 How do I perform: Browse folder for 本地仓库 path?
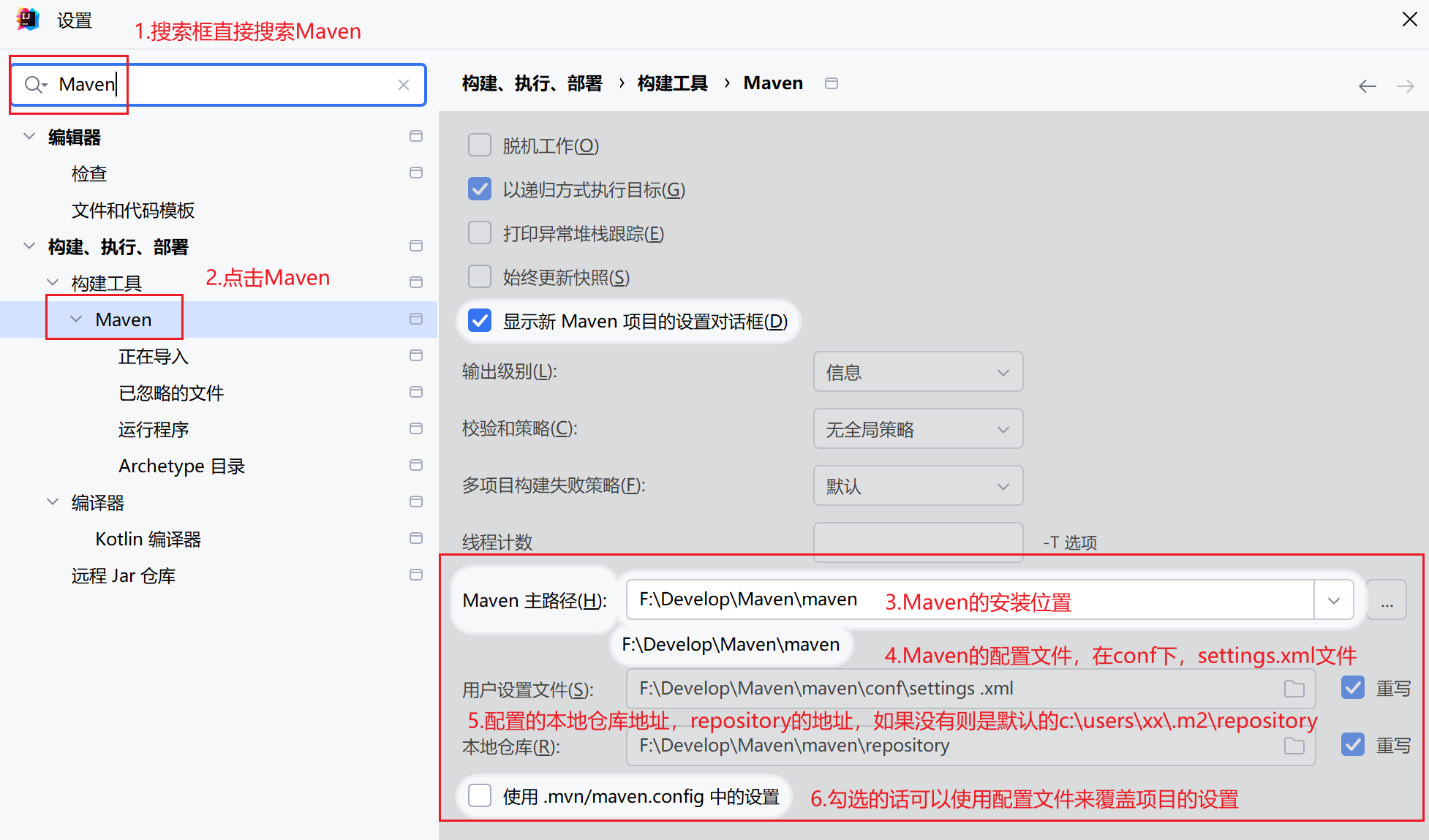click(x=1294, y=746)
